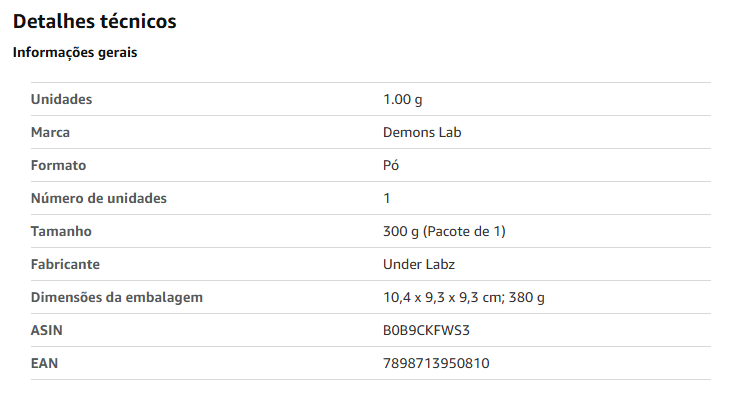This screenshot has height=401, width=734.
Task: Select the B0B9CKFWS3 ASIN code
Action: (x=426, y=330)
